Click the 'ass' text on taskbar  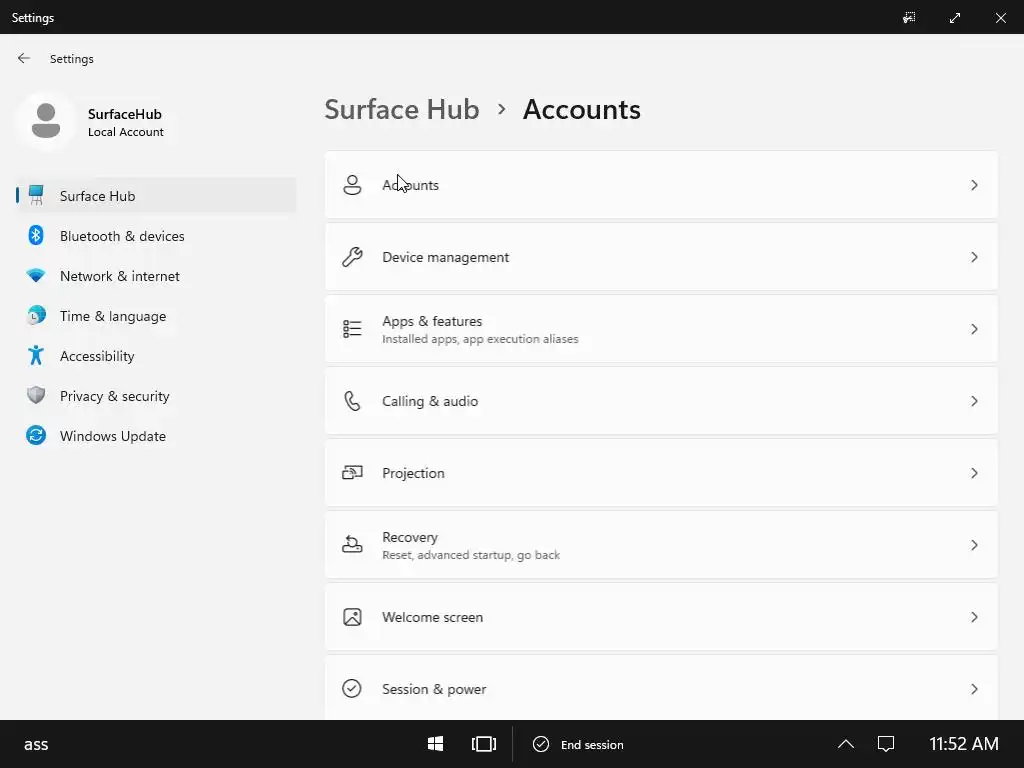36,744
